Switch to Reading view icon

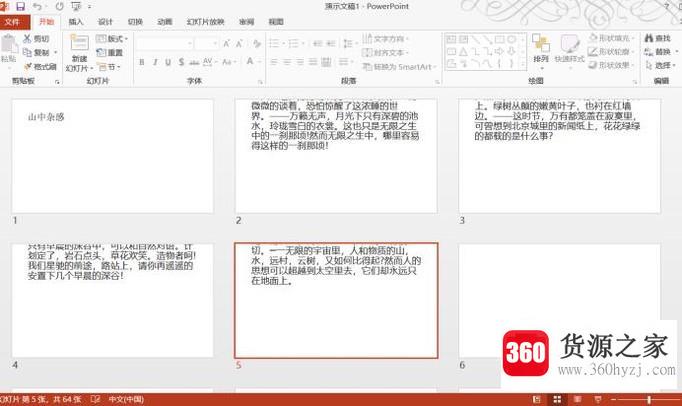(x=577, y=399)
